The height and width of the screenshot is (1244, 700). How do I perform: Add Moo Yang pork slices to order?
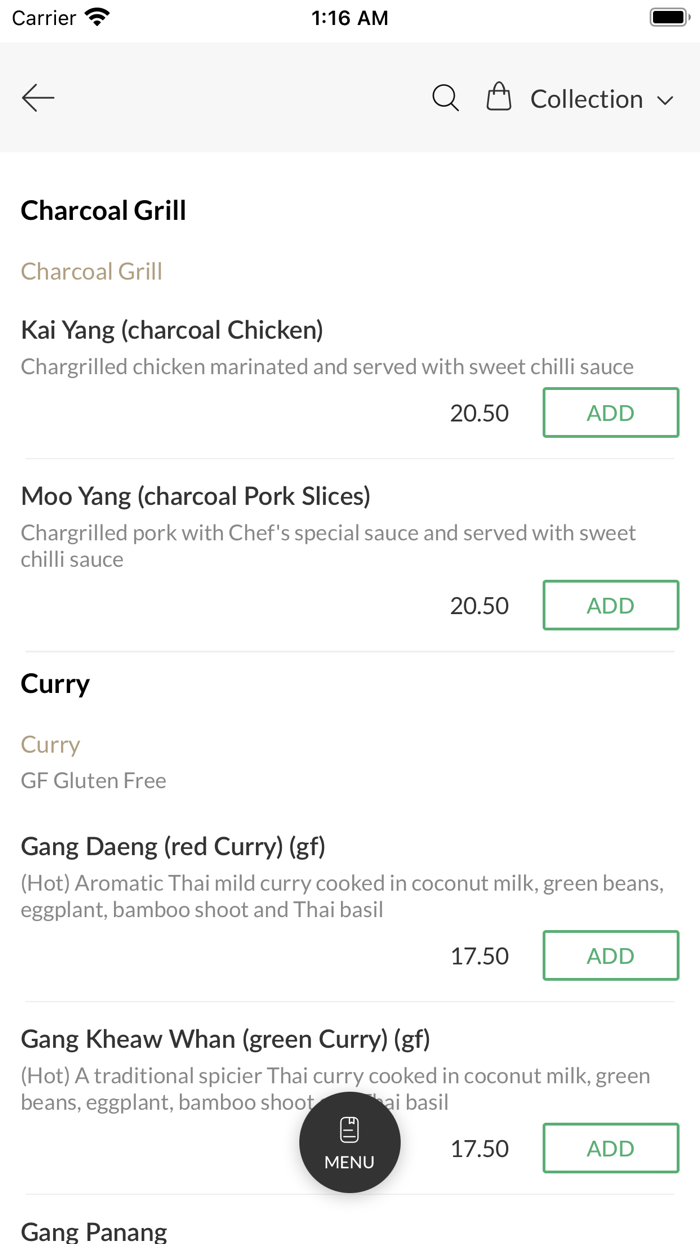point(610,606)
